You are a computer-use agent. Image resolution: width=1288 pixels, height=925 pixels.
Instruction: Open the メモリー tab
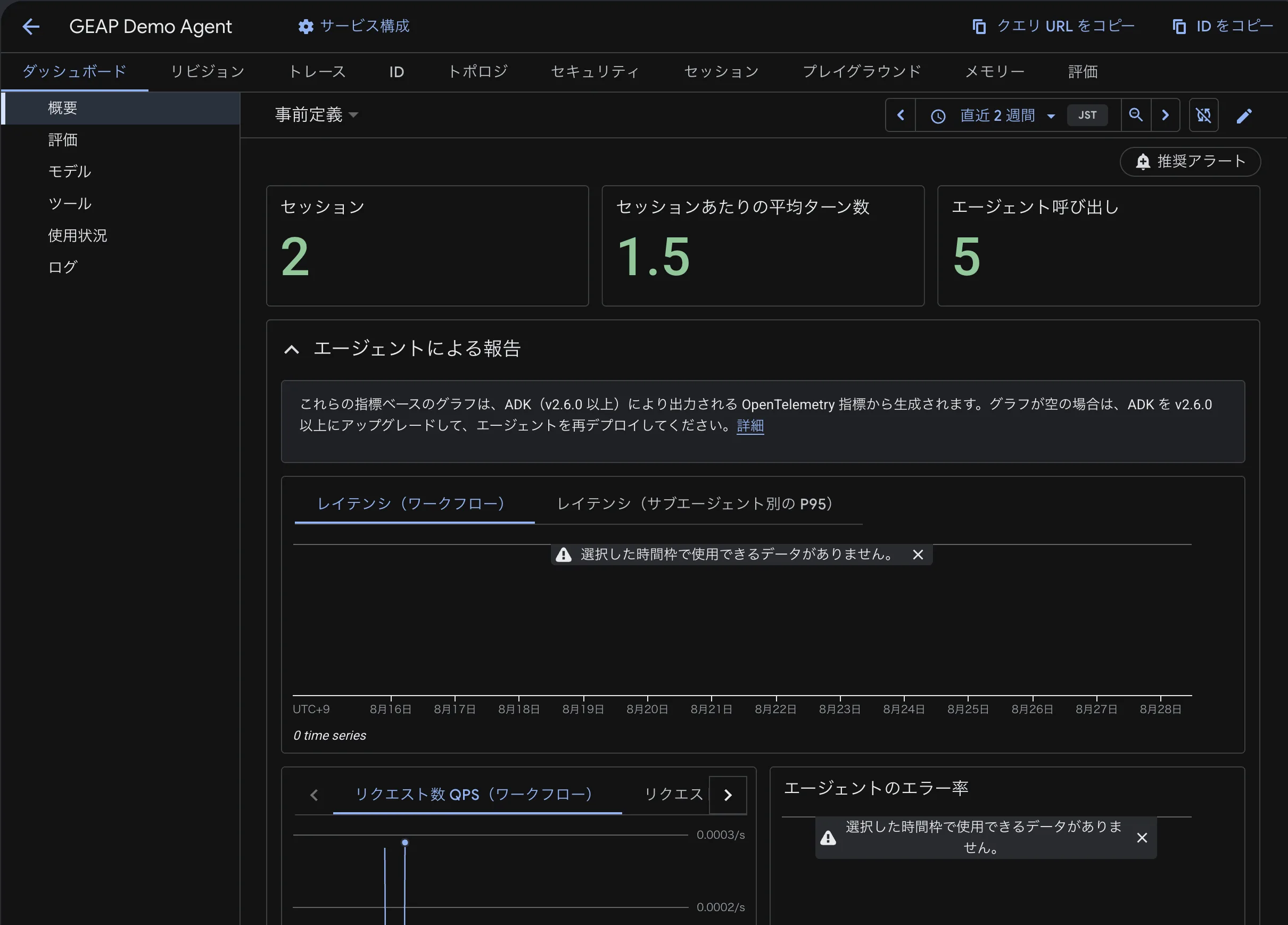point(994,71)
